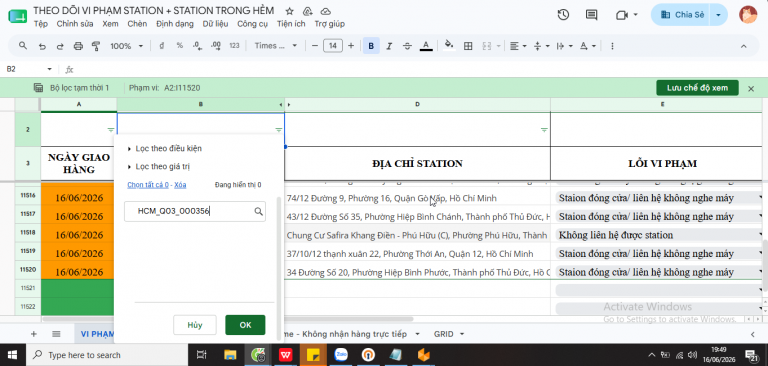Open the Tiện ích menu
The width and height of the screenshot is (768, 366).
click(291, 24)
